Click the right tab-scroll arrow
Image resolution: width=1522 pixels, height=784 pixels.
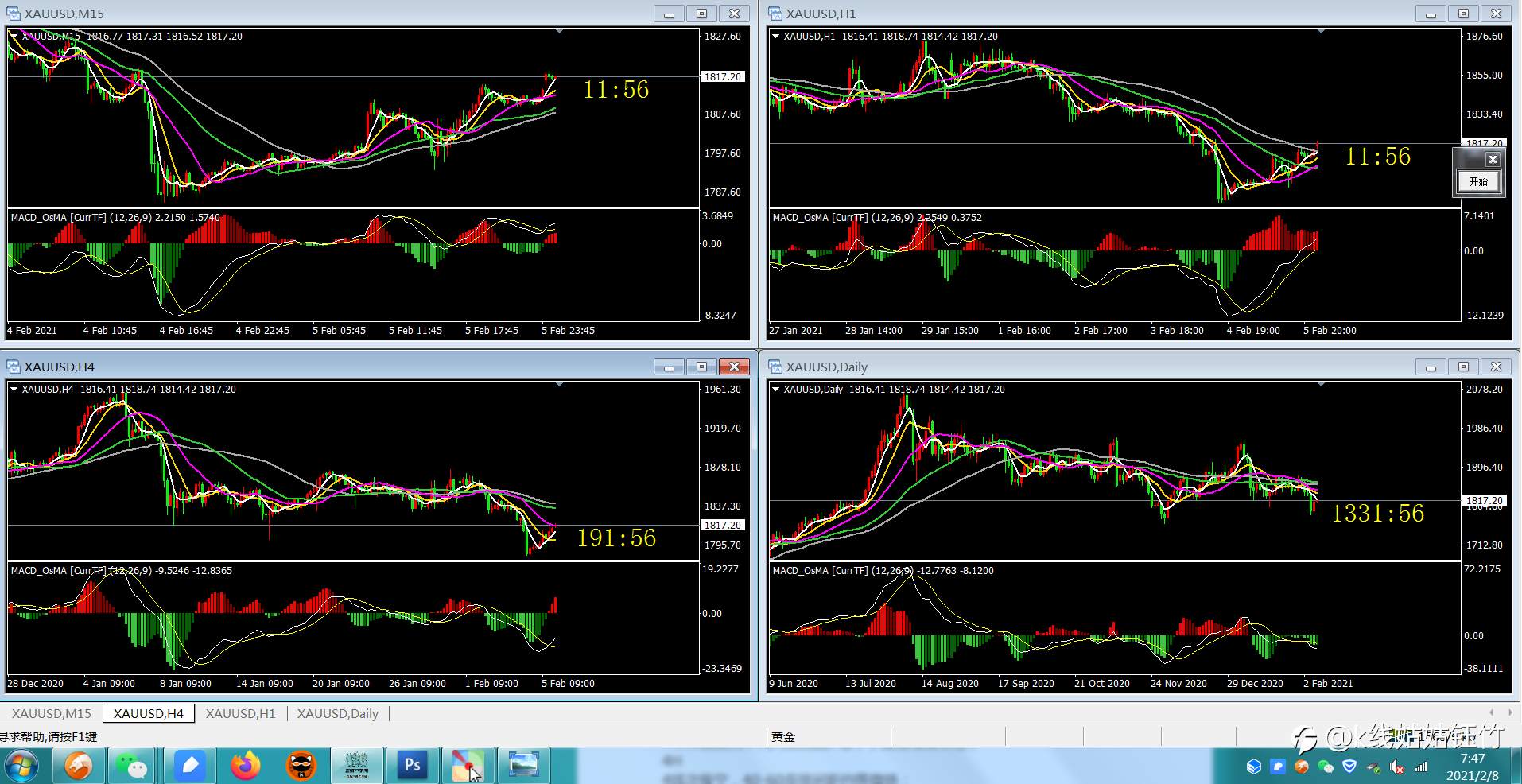click(x=1510, y=712)
